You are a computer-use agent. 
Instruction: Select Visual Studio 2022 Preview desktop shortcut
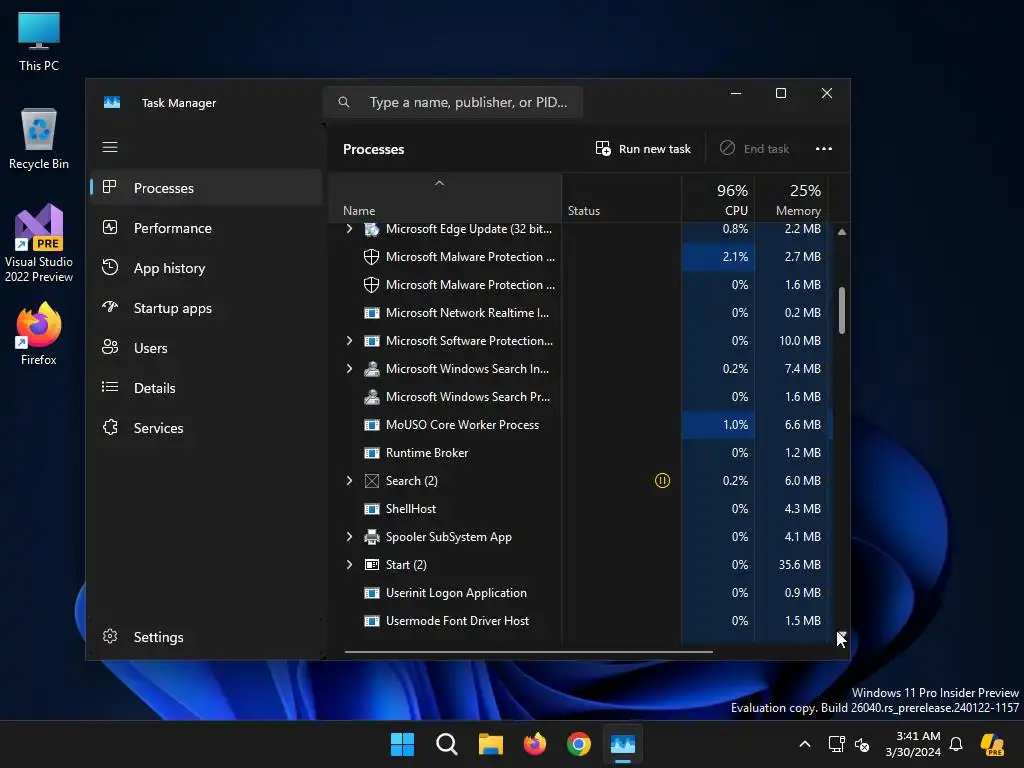pyautogui.click(x=39, y=244)
